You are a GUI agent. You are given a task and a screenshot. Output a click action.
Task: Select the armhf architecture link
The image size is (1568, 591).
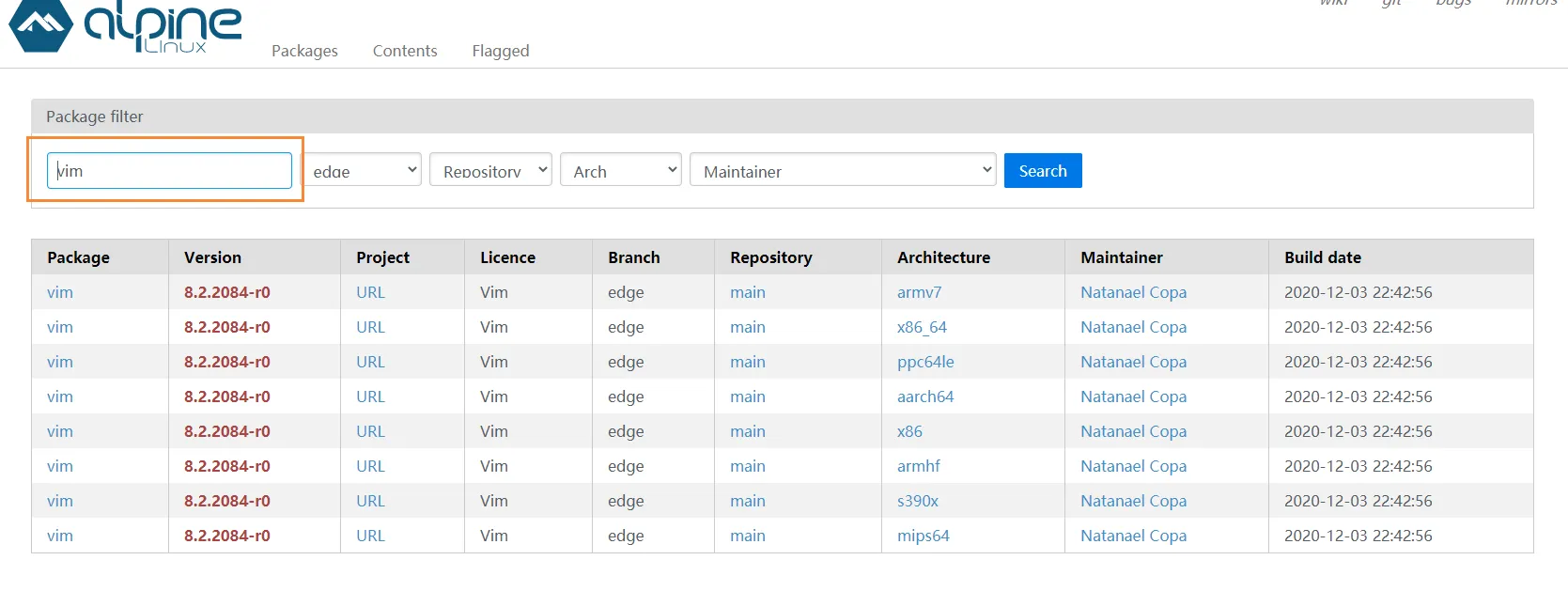[x=918, y=466]
